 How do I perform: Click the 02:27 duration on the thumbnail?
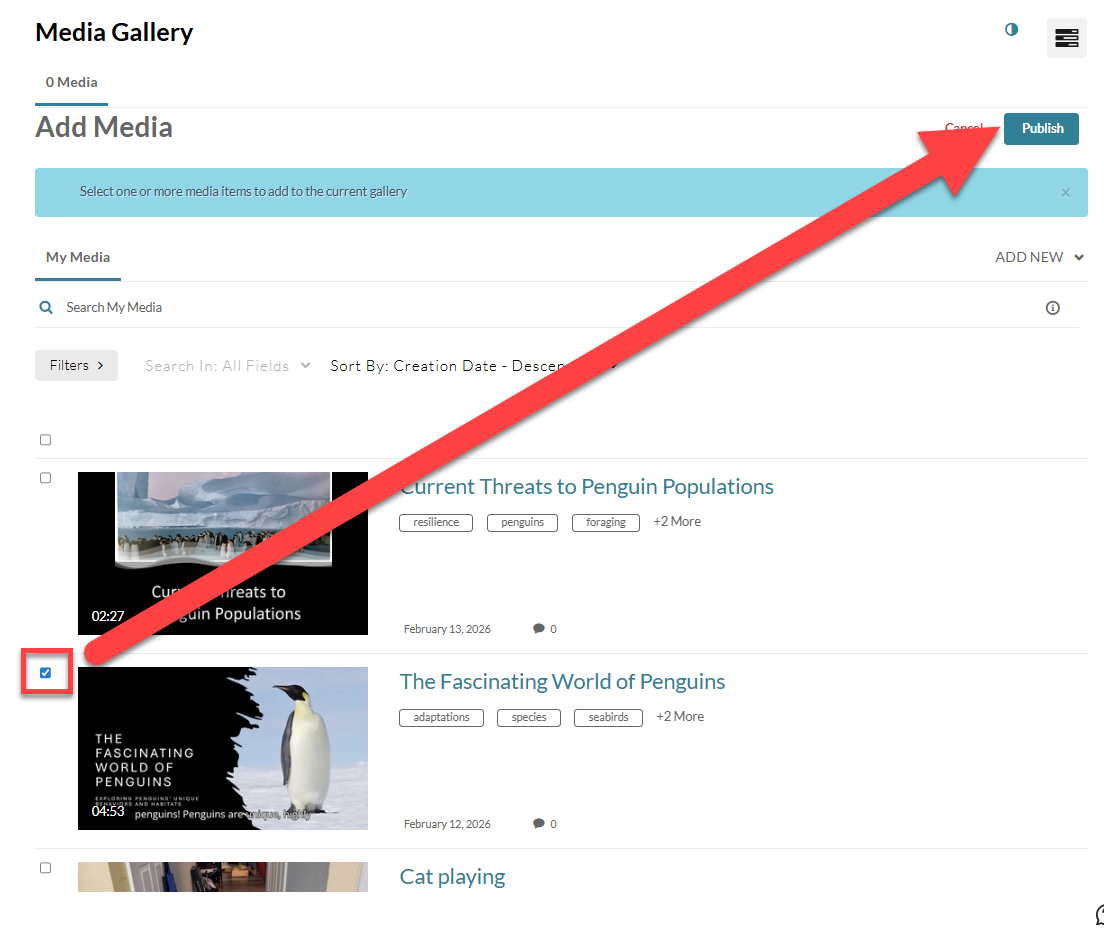point(108,616)
